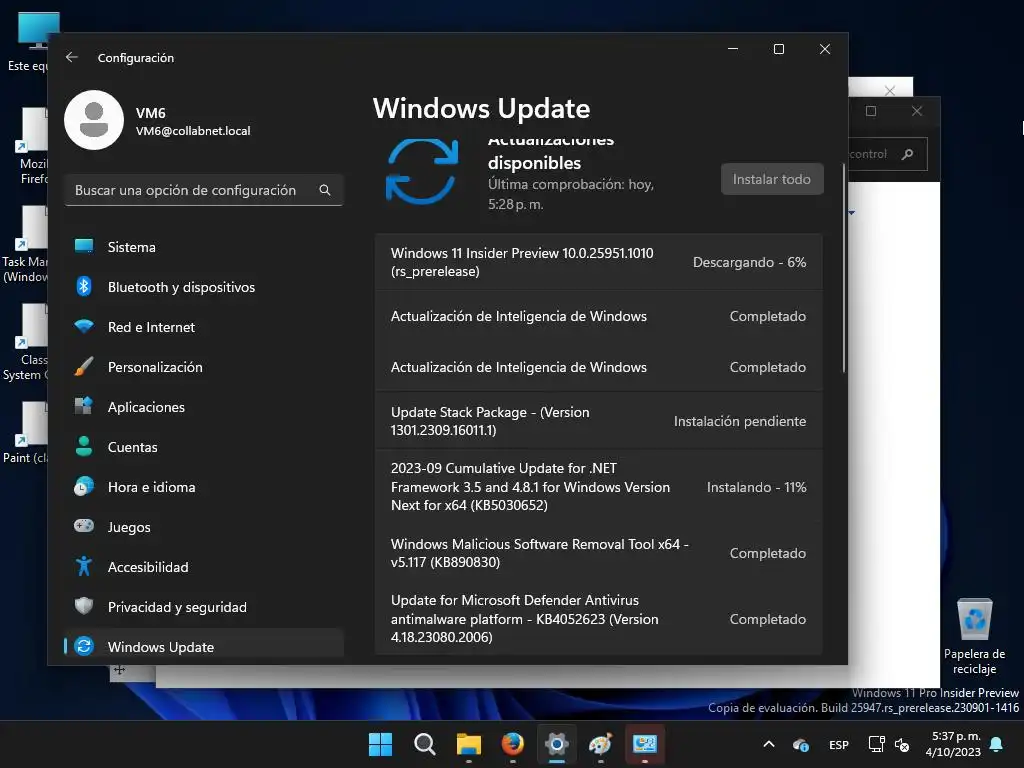Click Windows 11 Insider Preview 10.0.25951.1010 row
The width and height of the screenshot is (1024, 768).
point(598,262)
